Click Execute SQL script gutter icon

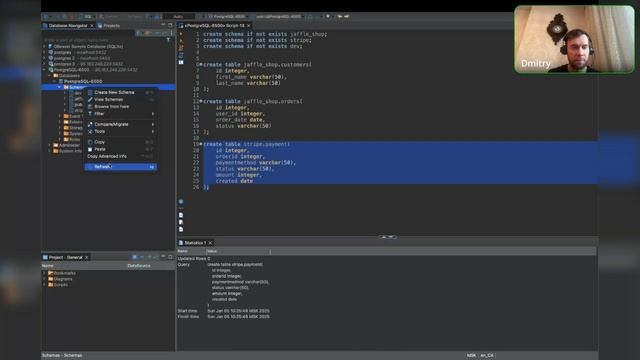pos(181,48)
